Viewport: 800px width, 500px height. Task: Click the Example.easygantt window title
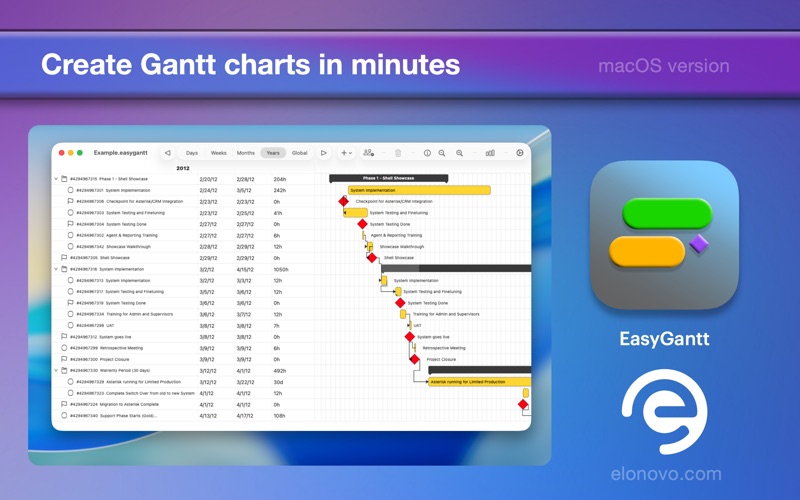click(120, 153)
